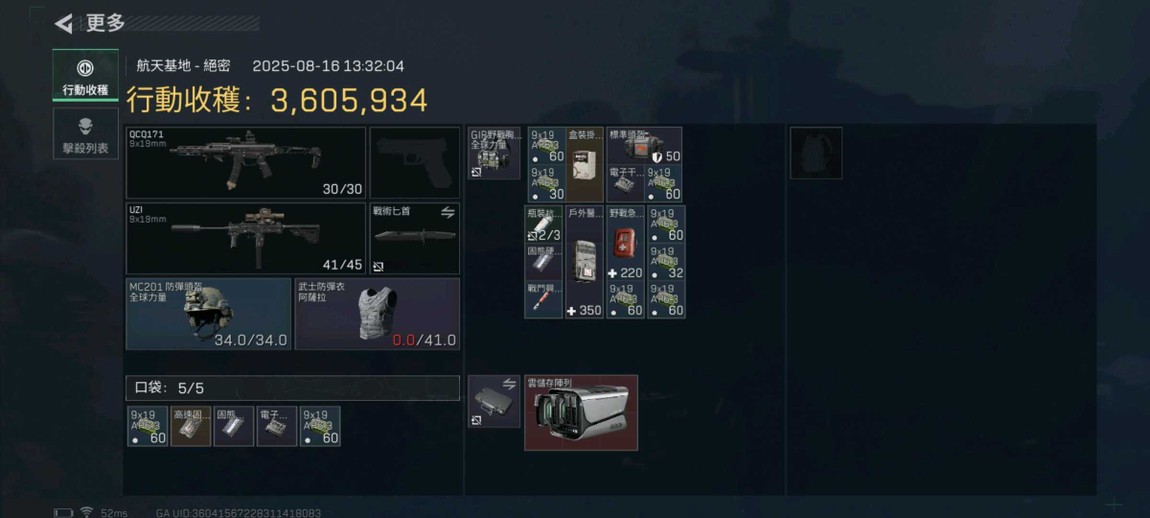
Task: Go back using the arrow icon
Action: 64,23
